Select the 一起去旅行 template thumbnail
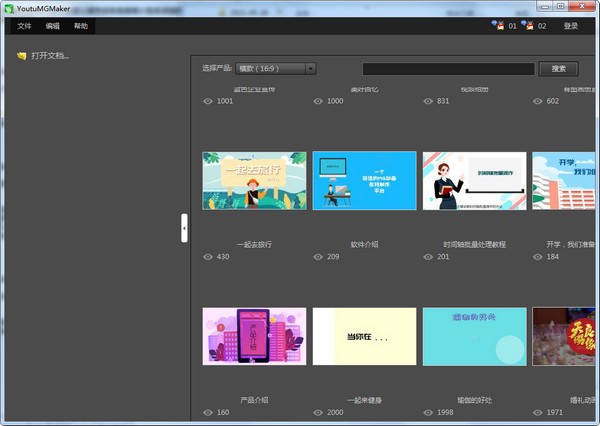This screenshot has height=426, width=600. pos(254,181)
